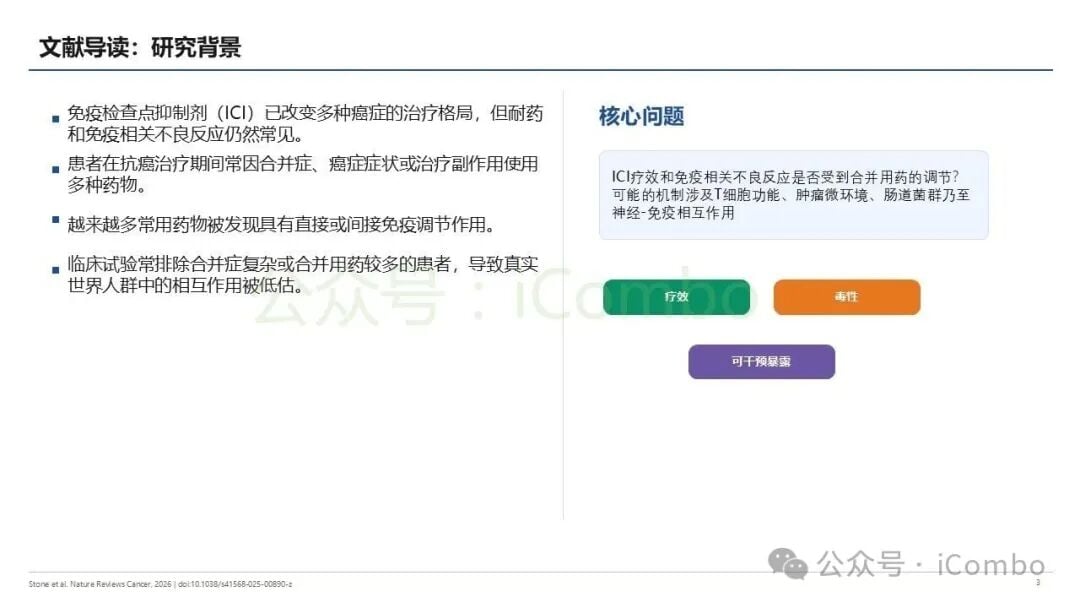
Task: Click the Stone et al. citation footer
Action: point(160,584)
